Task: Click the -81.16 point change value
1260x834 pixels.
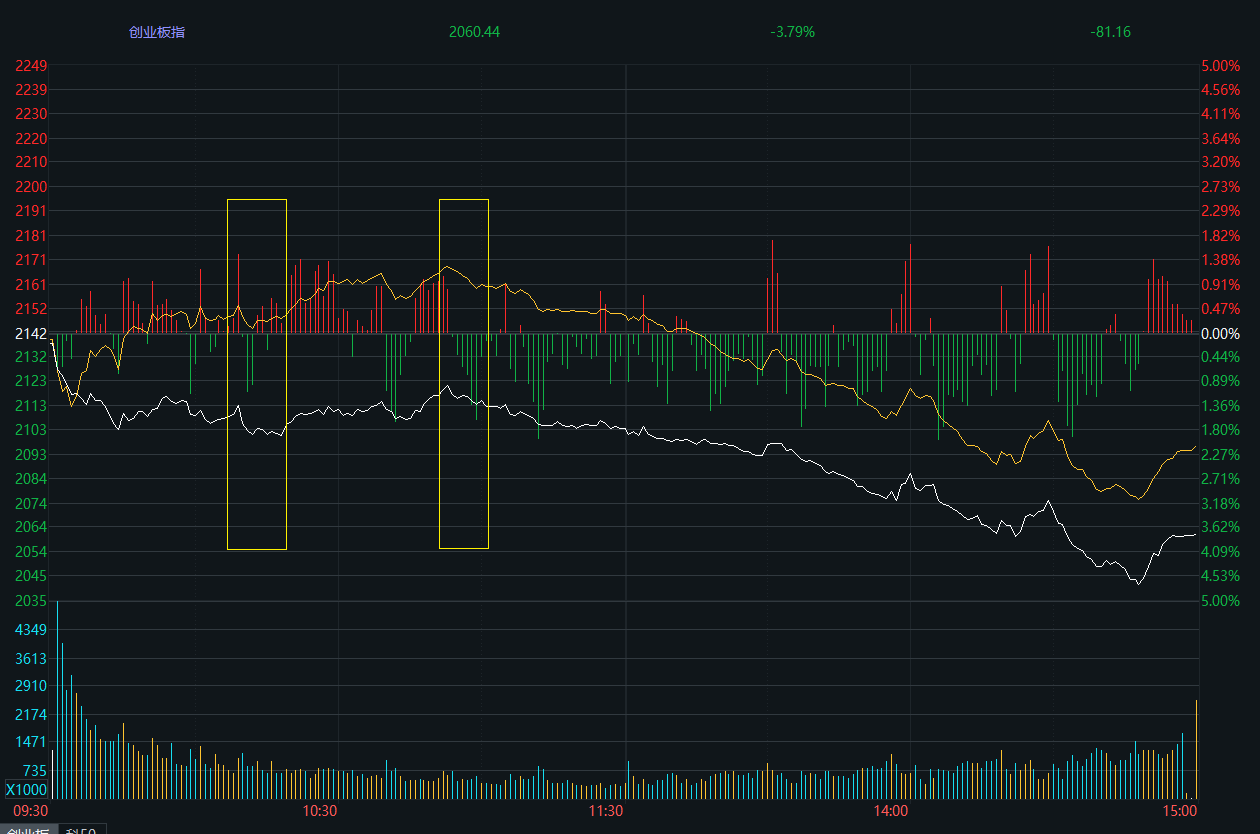Action: (1110, 32)
